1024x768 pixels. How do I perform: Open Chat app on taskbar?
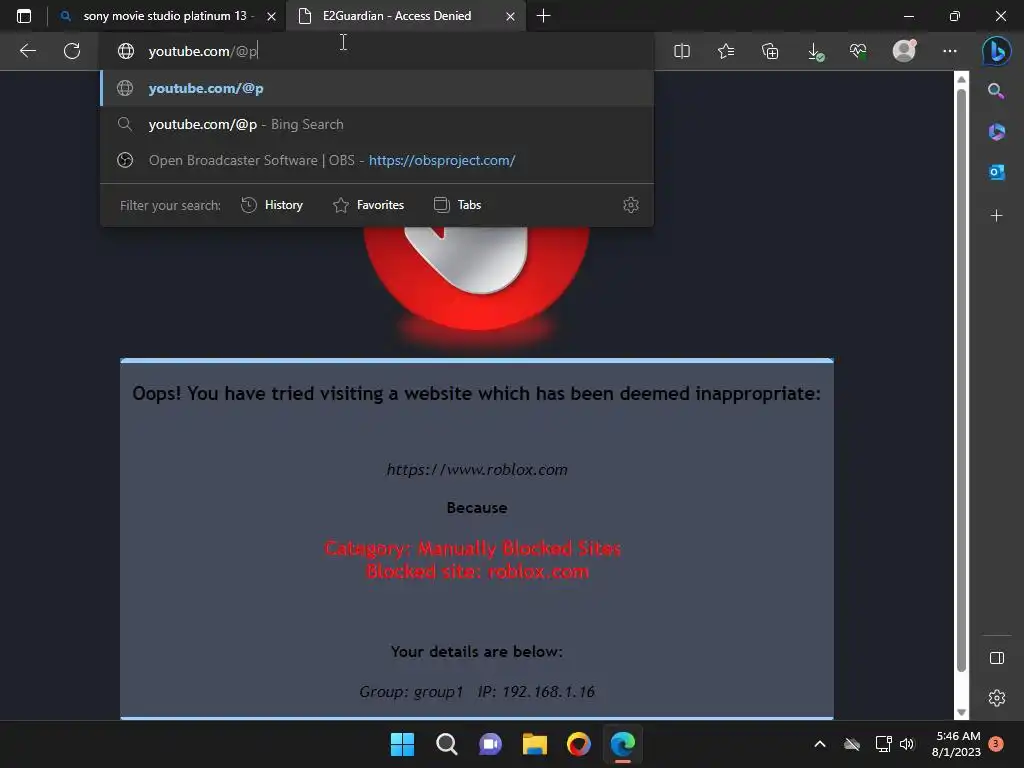click(490, 744)
